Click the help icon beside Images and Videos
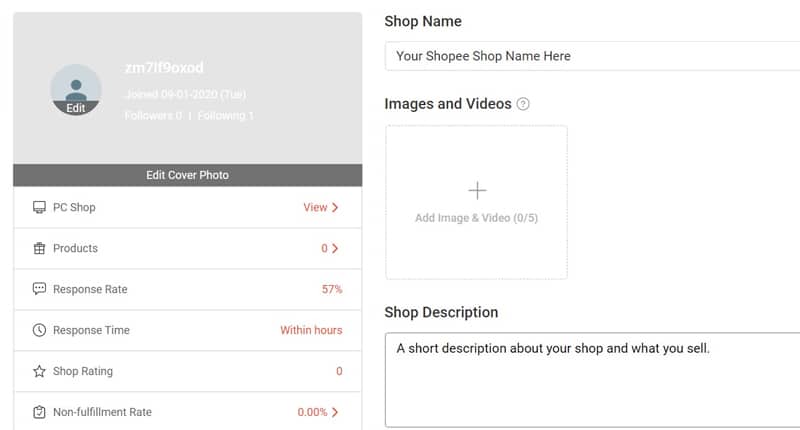 523,104
